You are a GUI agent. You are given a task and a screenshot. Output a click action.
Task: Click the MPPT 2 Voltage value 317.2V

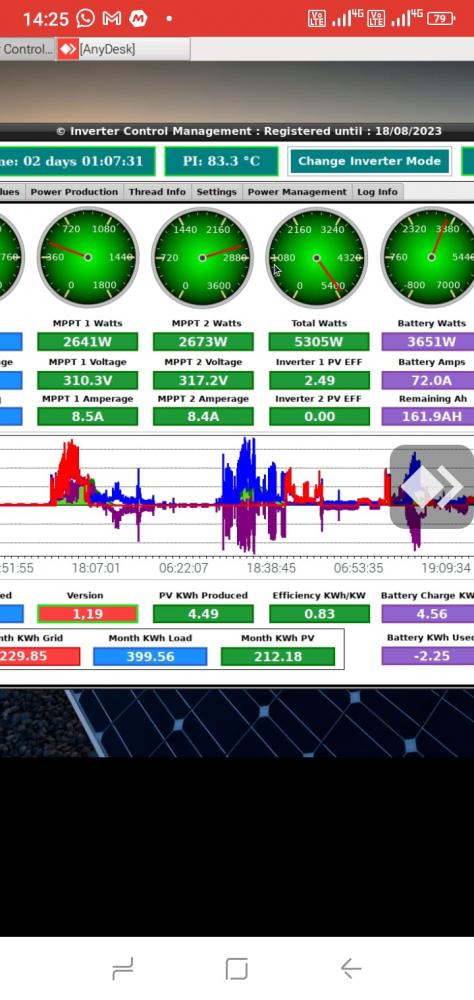click(203, 380)
